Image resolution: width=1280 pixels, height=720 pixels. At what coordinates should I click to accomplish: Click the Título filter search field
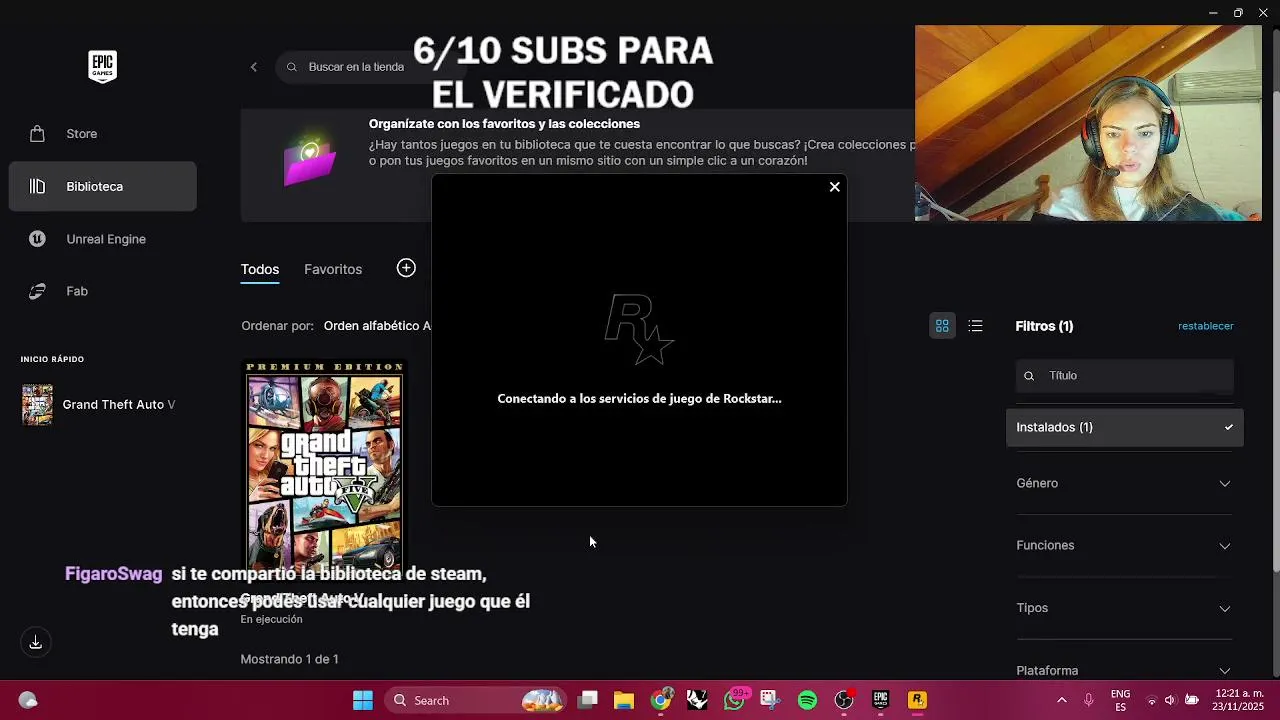(1125, 376)
